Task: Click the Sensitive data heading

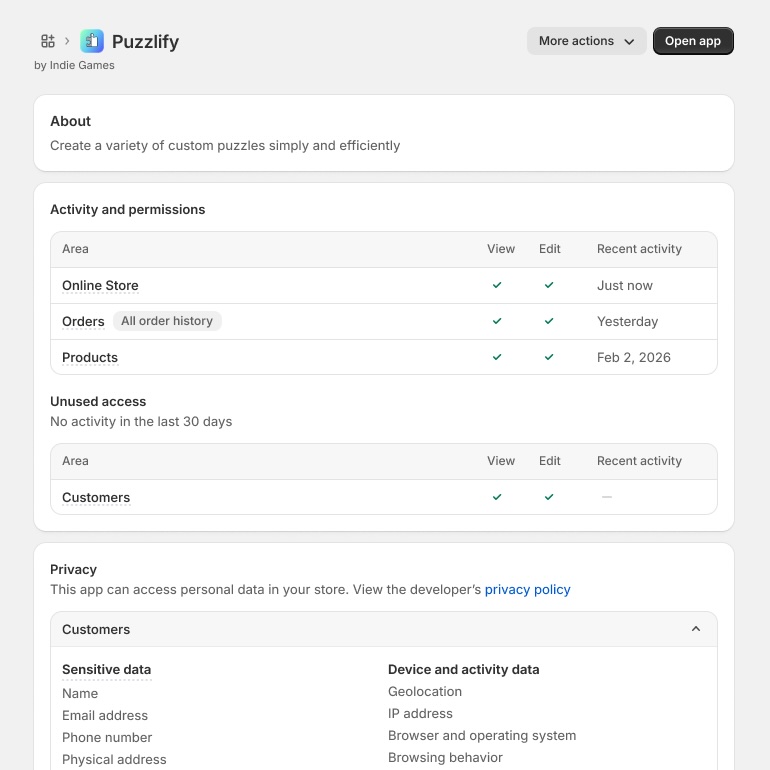Action: tap(107, 669)
